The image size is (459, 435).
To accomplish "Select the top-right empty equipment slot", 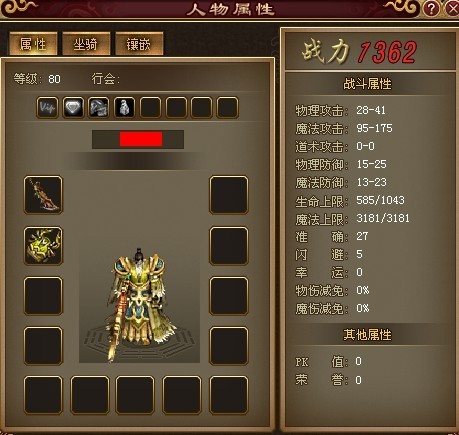I will click(x=229, y=195).
